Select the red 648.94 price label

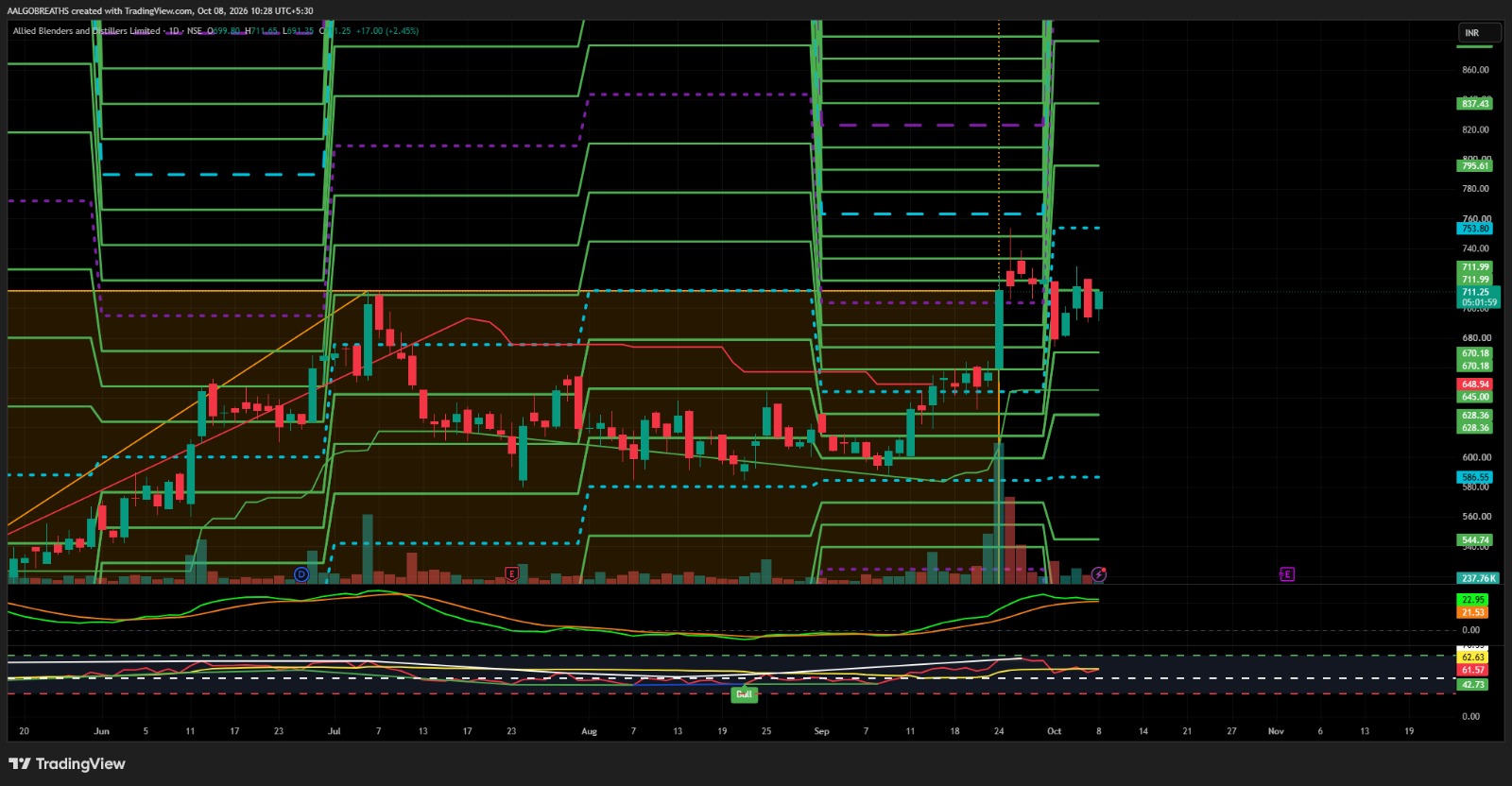coord(1475,384)
